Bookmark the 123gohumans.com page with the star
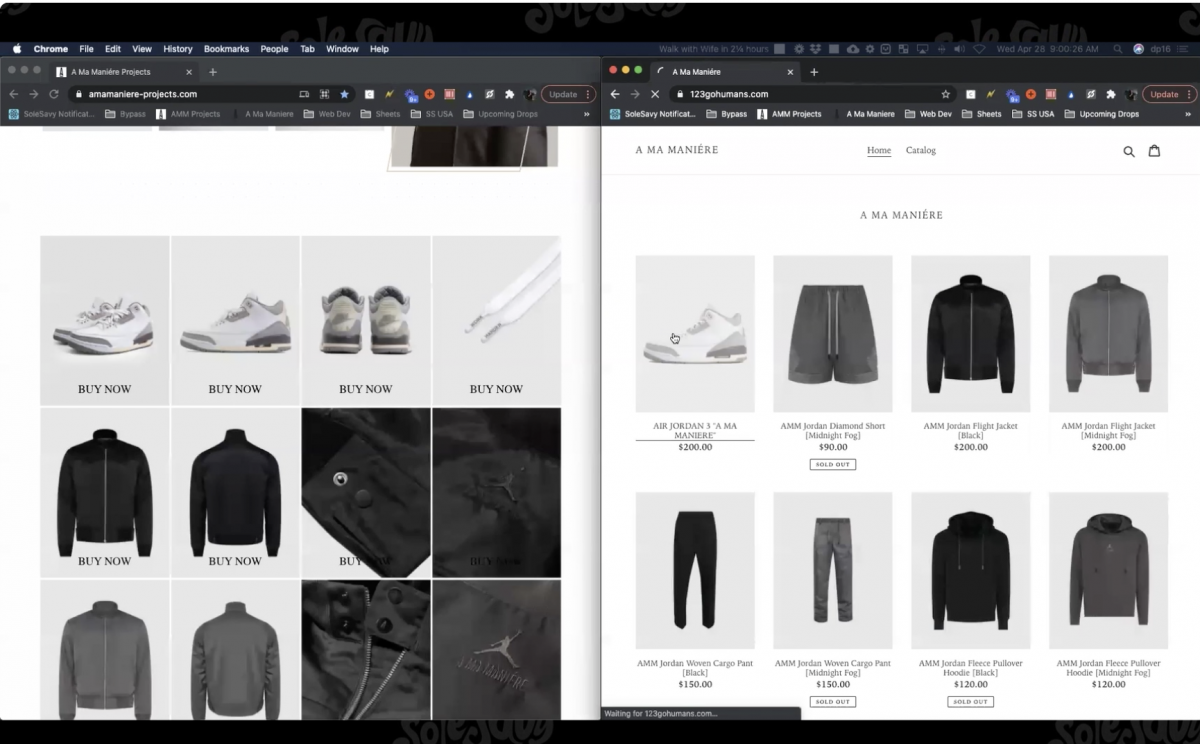Viewport: 1200px width, 744px height. [x=945, y=94]
